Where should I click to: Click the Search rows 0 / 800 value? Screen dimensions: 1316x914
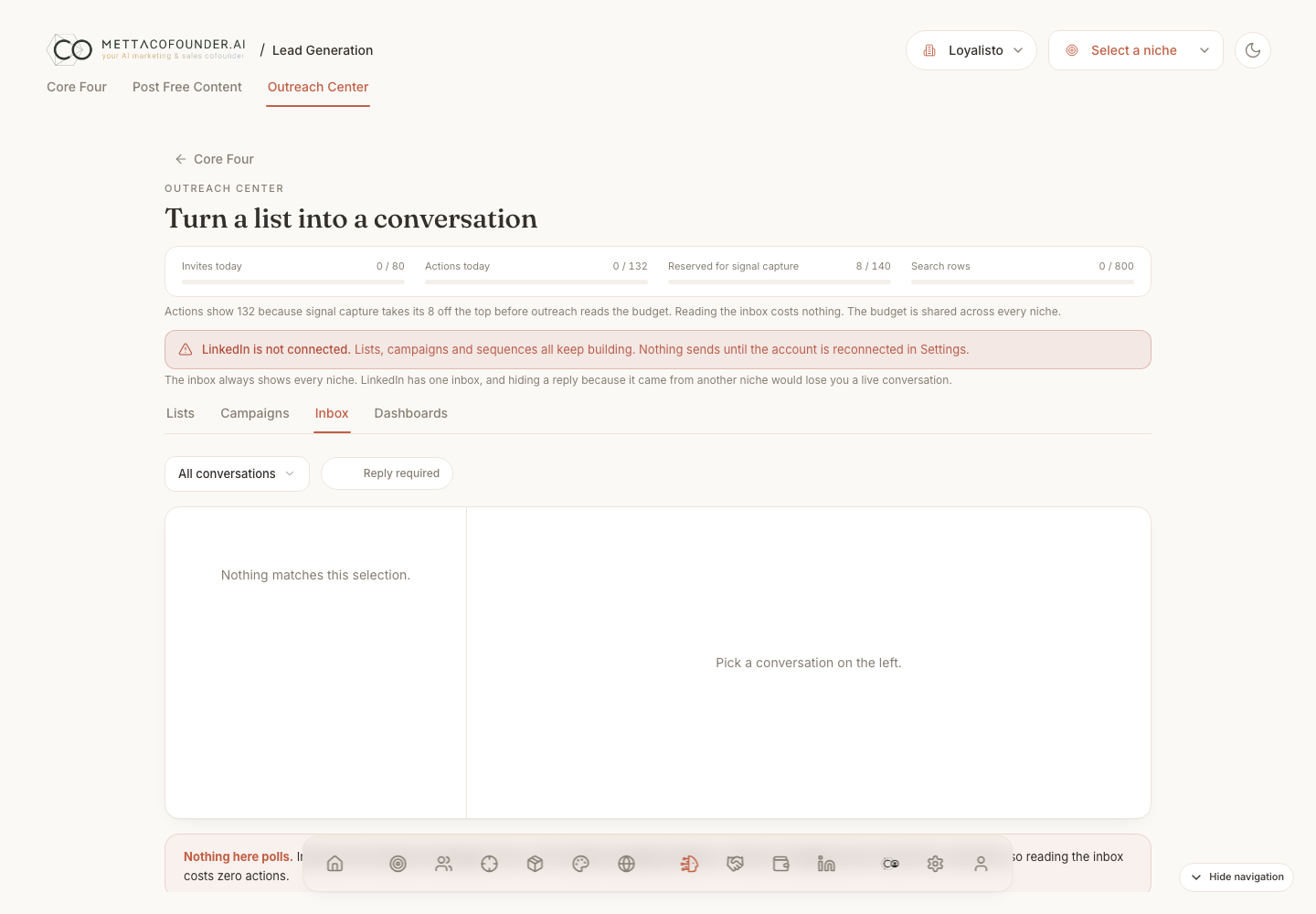(x=1116, y=266)
